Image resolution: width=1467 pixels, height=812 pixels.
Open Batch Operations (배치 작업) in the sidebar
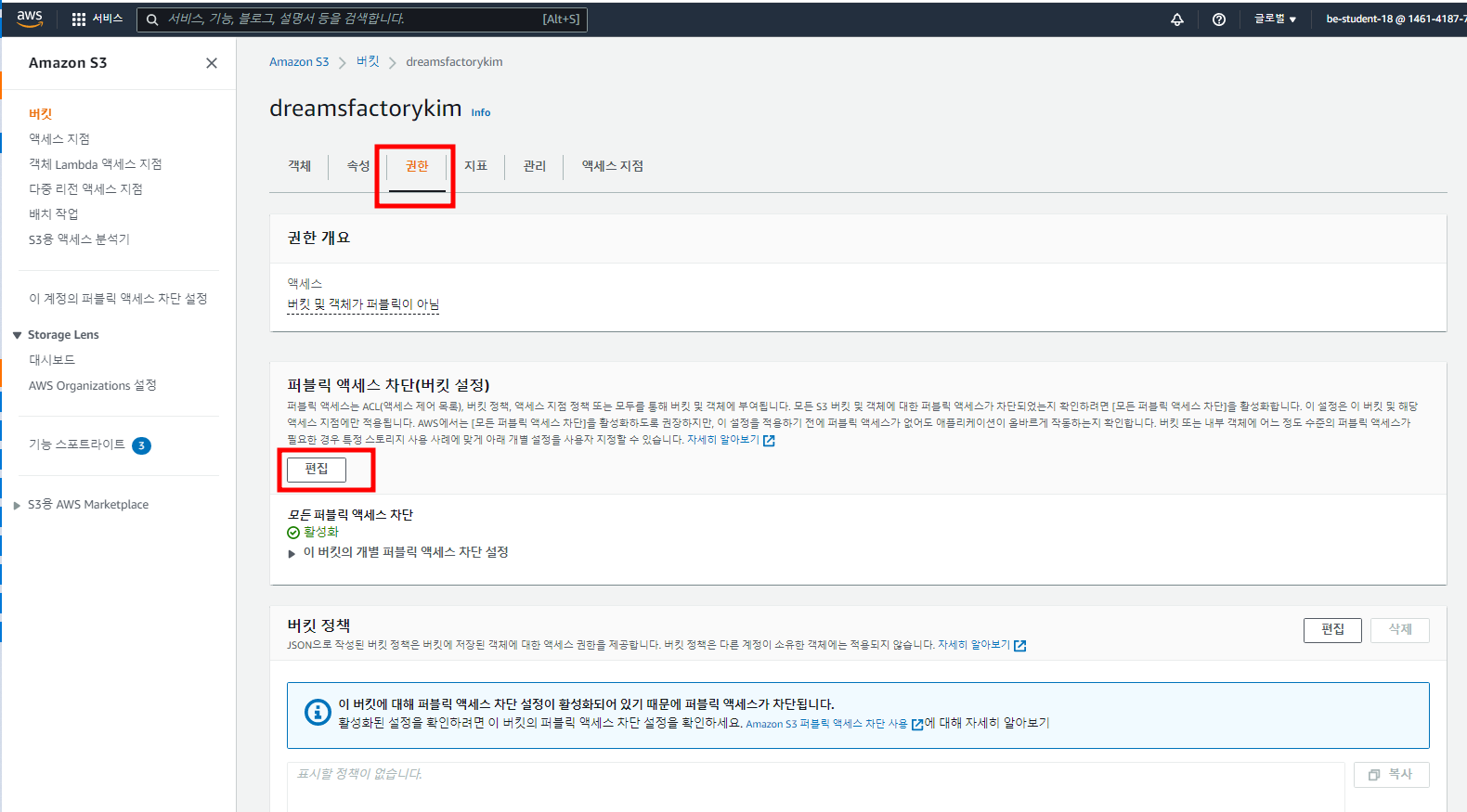click(x=54, y=214)
